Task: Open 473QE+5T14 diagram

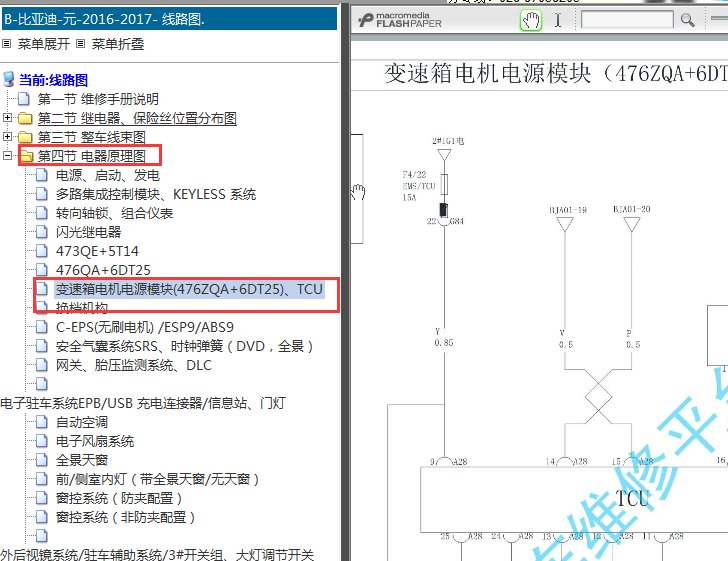Action: 97,251
